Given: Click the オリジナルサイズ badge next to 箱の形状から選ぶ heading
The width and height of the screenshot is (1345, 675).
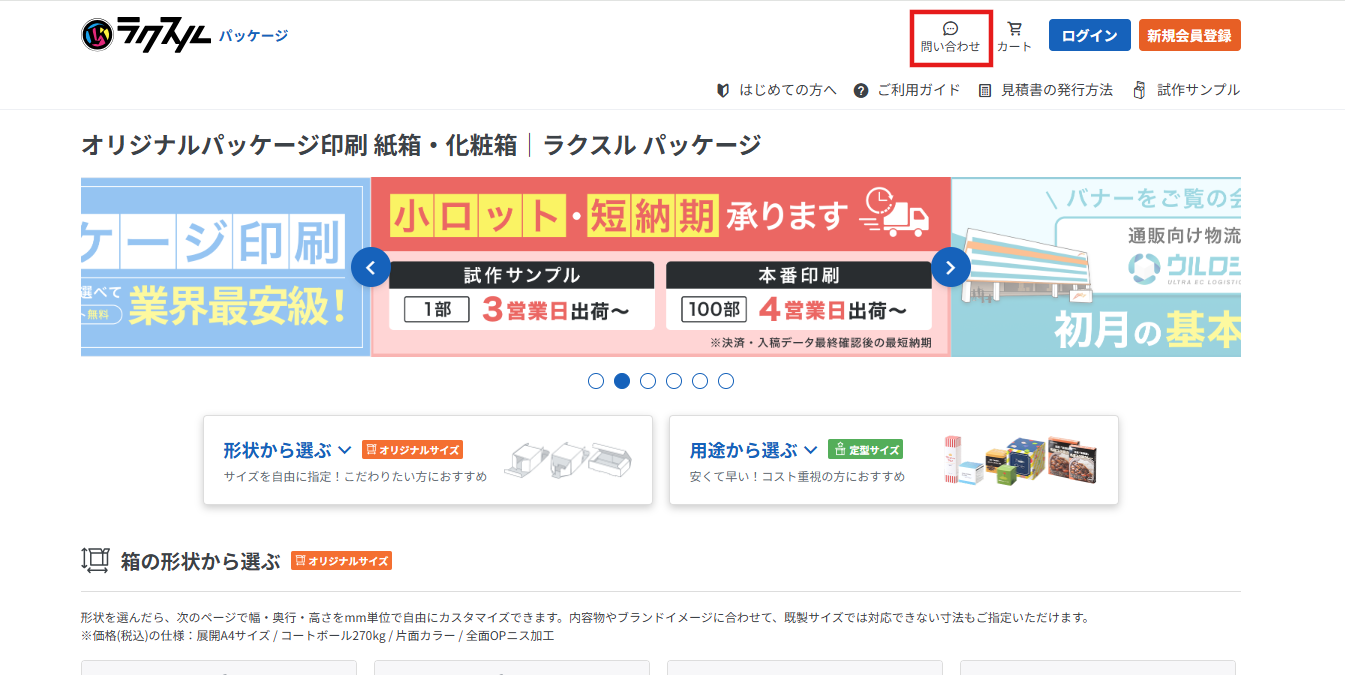Looking at the screenshot, I should (341, 561).
